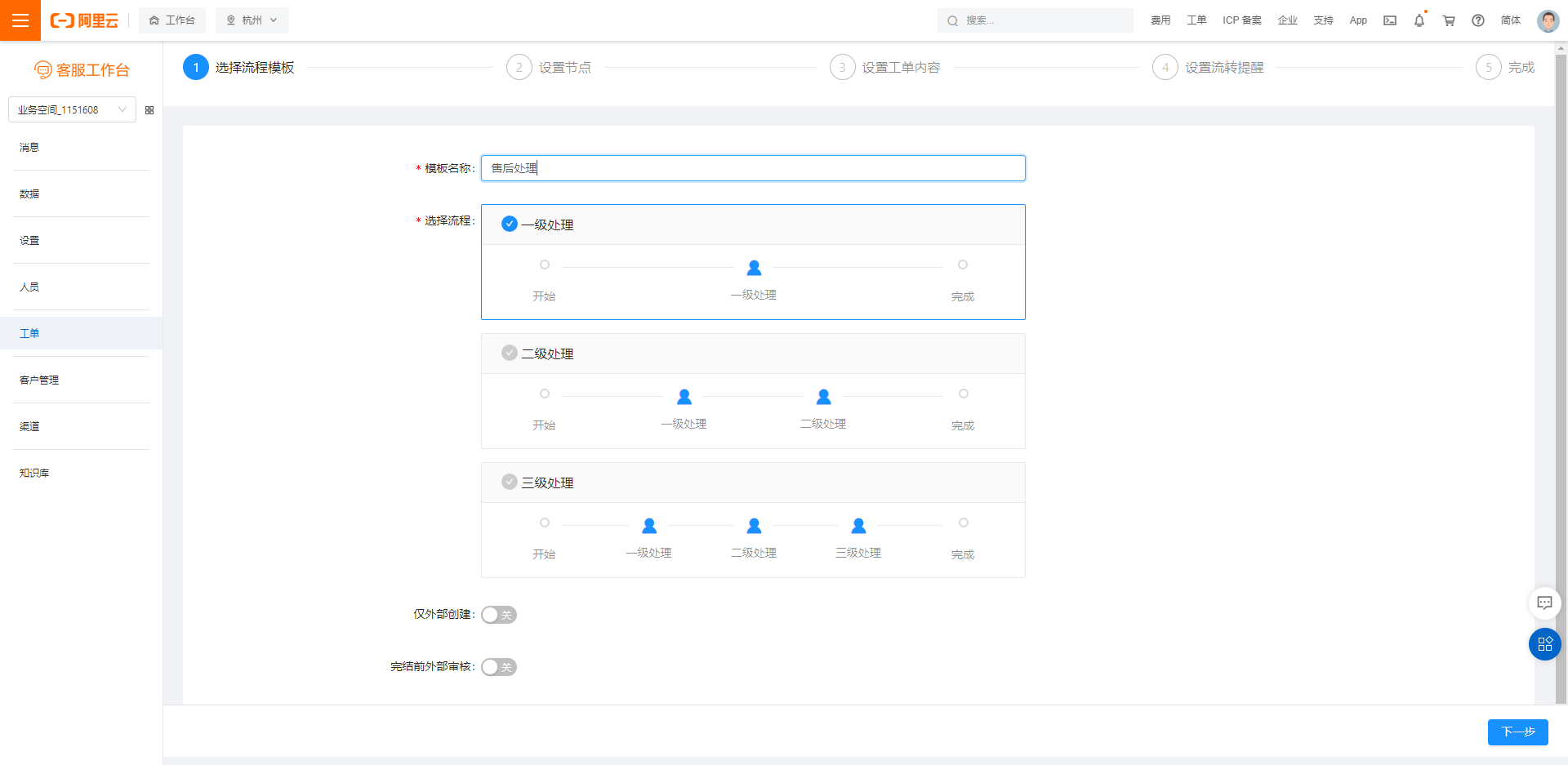1568x765 pixels.
Task: Click step 4 circle 设置流转提醒
Action: (1165, 67)
